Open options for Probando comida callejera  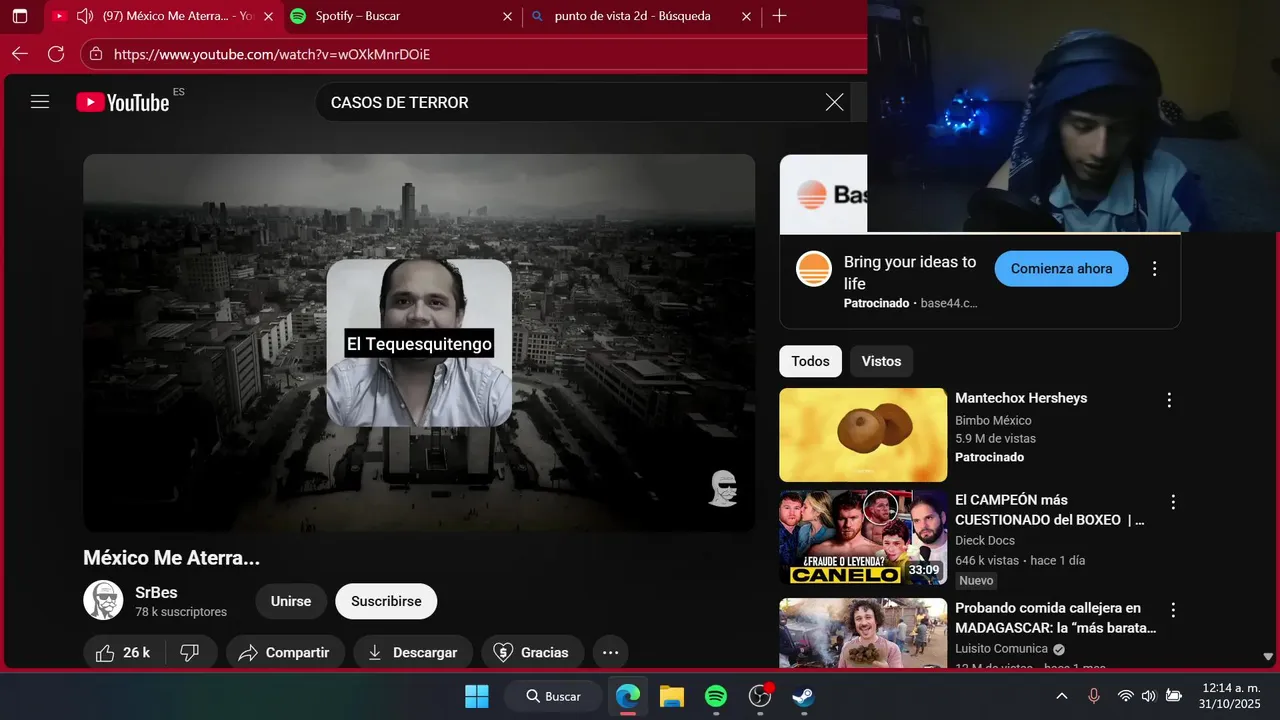point(1173,610)
